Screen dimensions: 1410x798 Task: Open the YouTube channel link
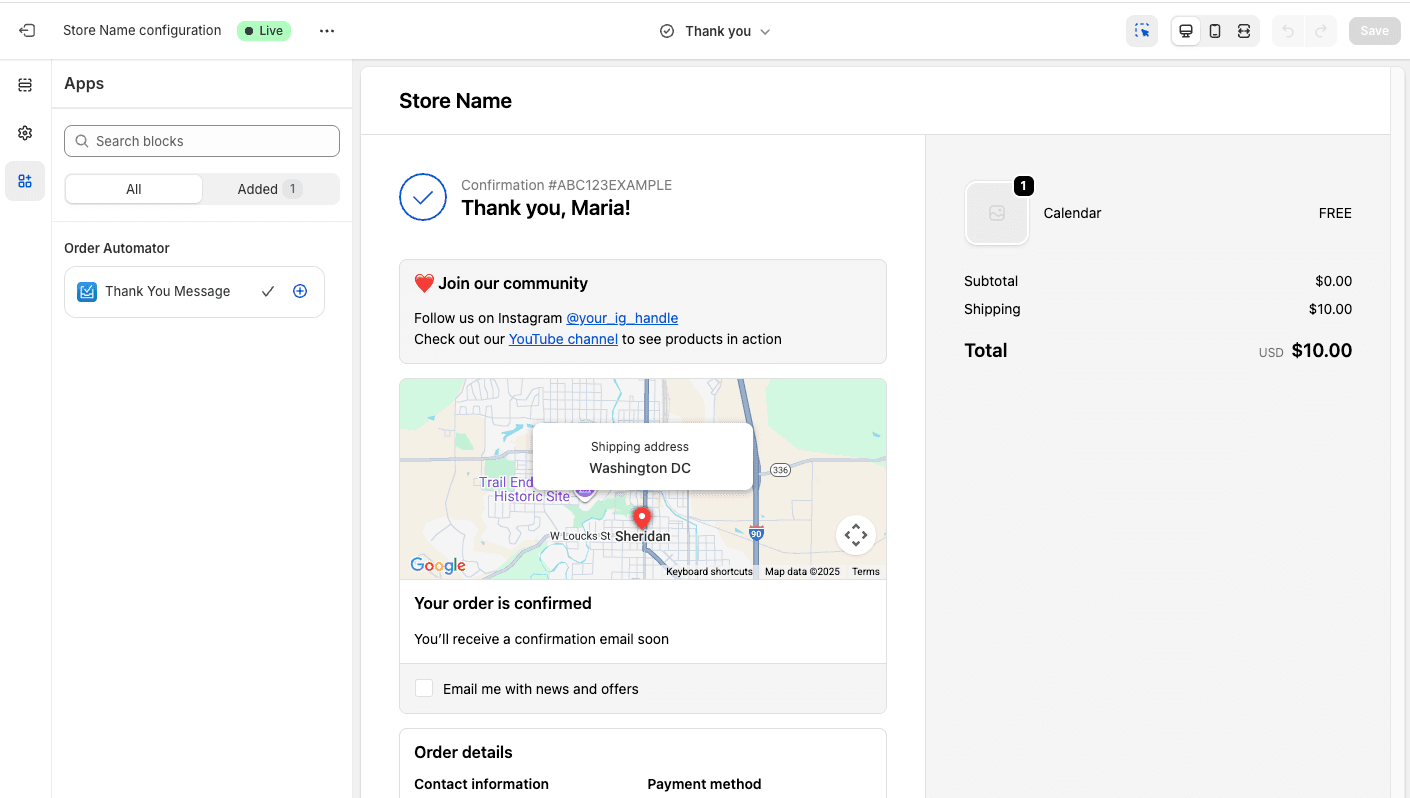(563, 339)
